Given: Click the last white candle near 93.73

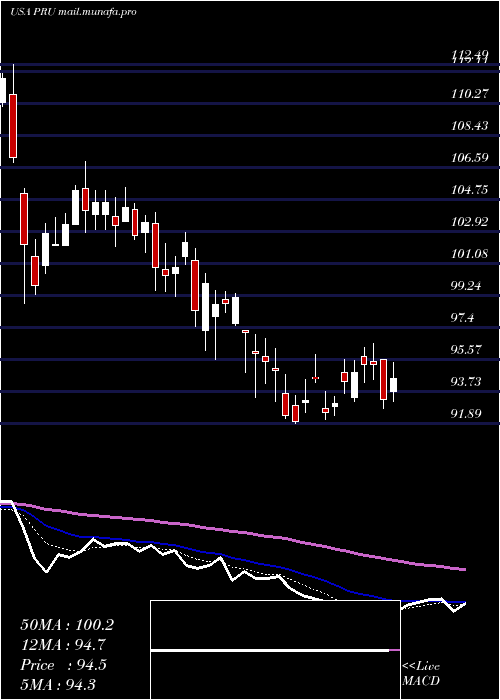Looking at the screenshot, I should (393, 385).
